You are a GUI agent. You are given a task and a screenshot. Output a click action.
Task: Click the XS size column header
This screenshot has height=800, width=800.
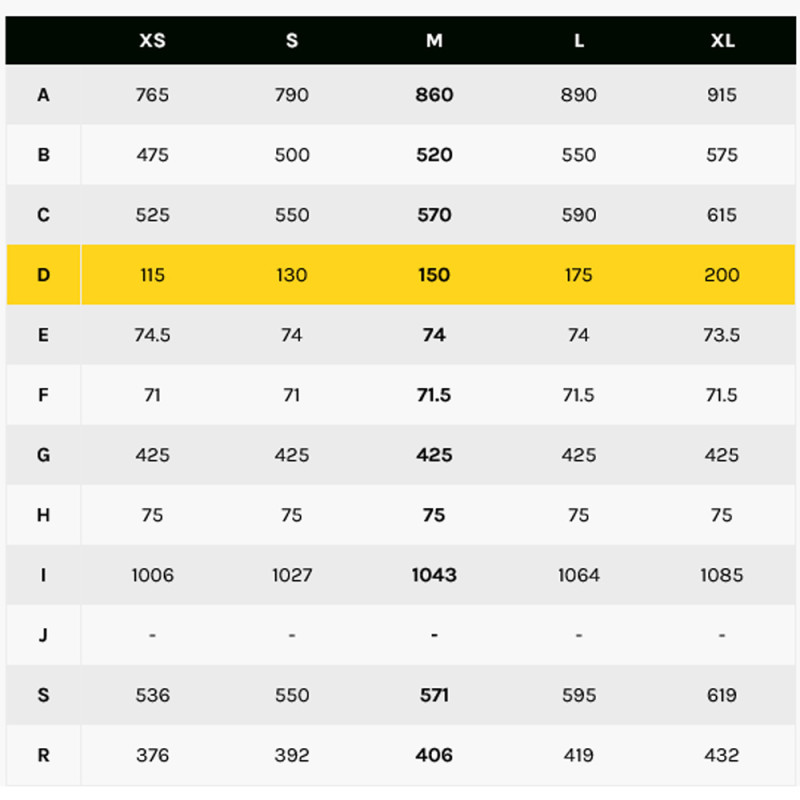point(152,41)
